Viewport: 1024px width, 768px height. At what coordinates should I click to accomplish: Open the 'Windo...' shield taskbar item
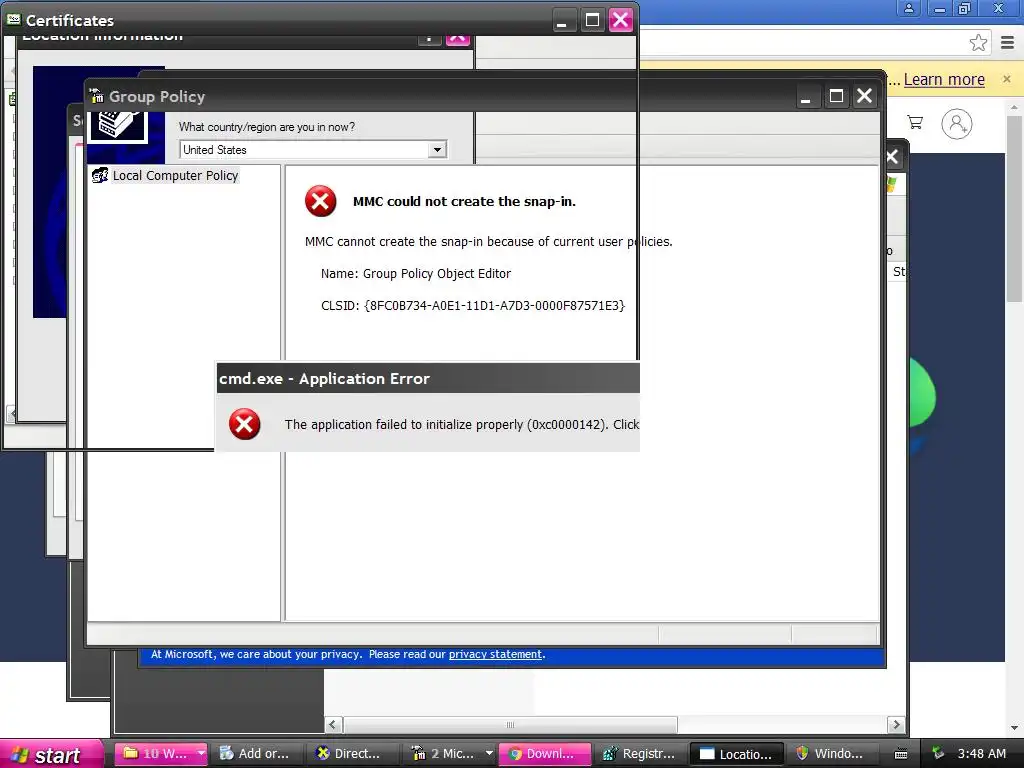click(831, 754)
